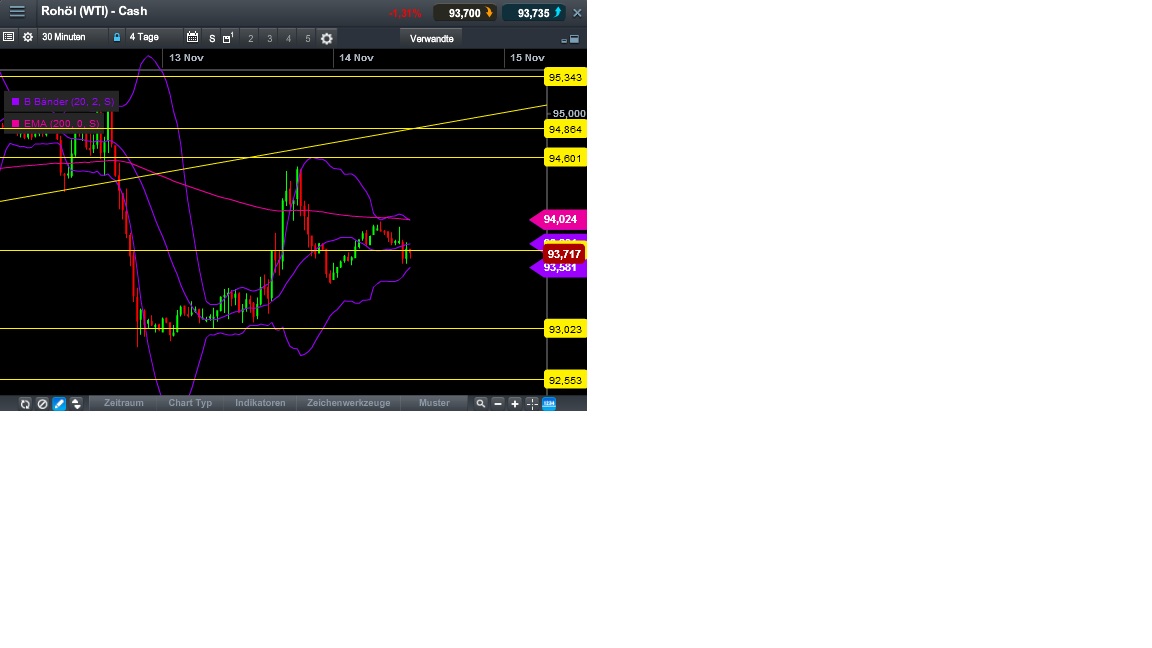Open the 30 Minuten interval dropdown
The height and width of the screenshot is (648, 1152).
click(x=63, y=37)
